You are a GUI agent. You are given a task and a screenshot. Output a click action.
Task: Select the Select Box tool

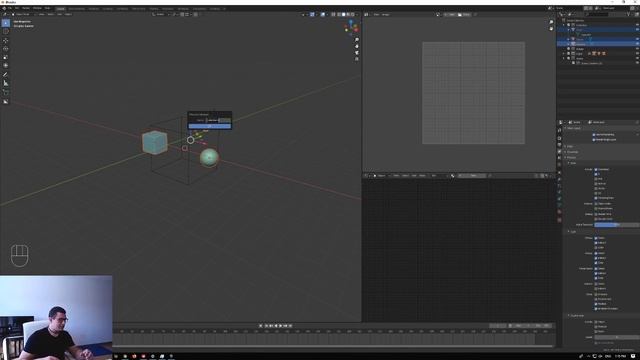(x=5, y=23)
